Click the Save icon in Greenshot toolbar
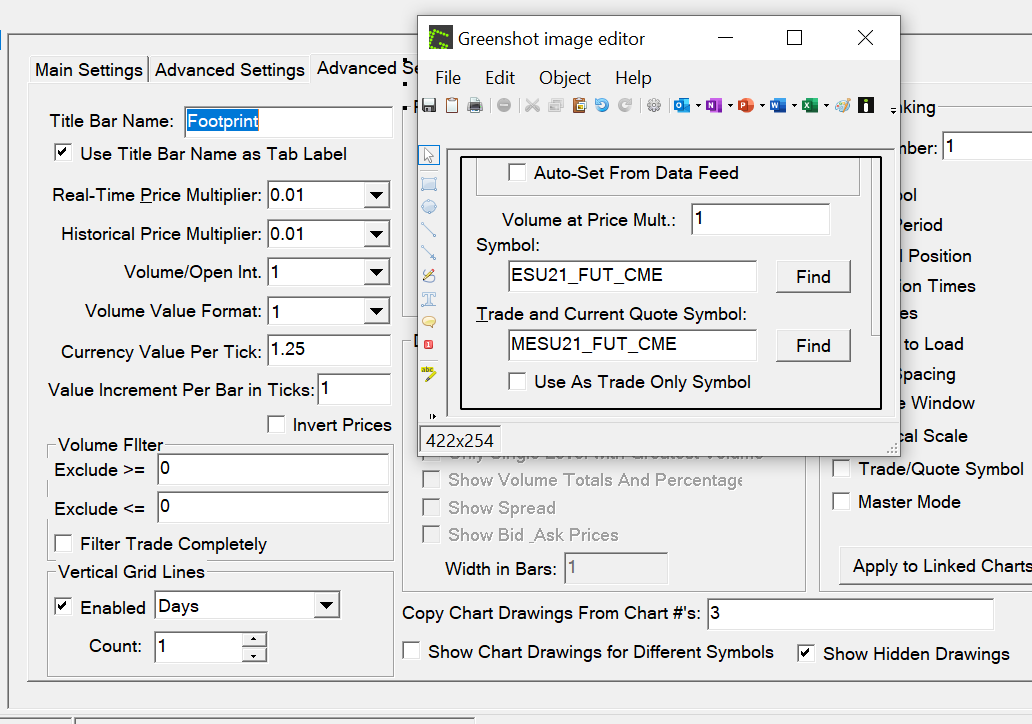This screenshot has height=724, width=1032. [x=429, y=105]
